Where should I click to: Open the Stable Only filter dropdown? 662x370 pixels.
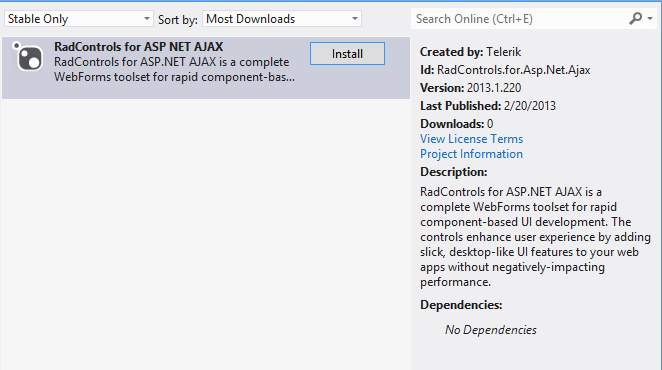[79, 19]
